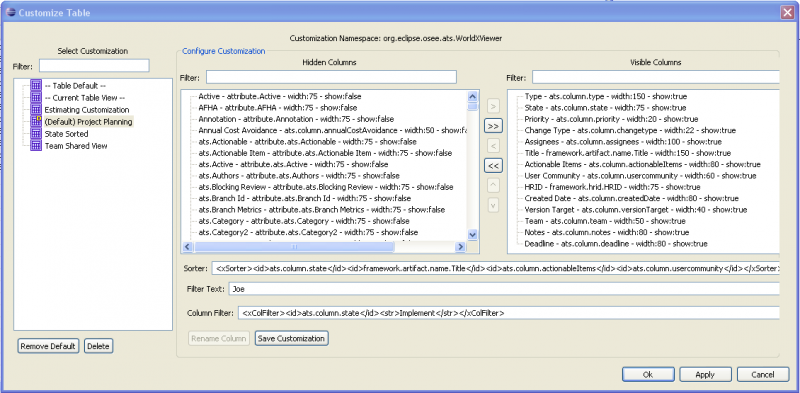Move column up with caret button
Viewport: 800px width, 393px height.
(x=493, y=185)
